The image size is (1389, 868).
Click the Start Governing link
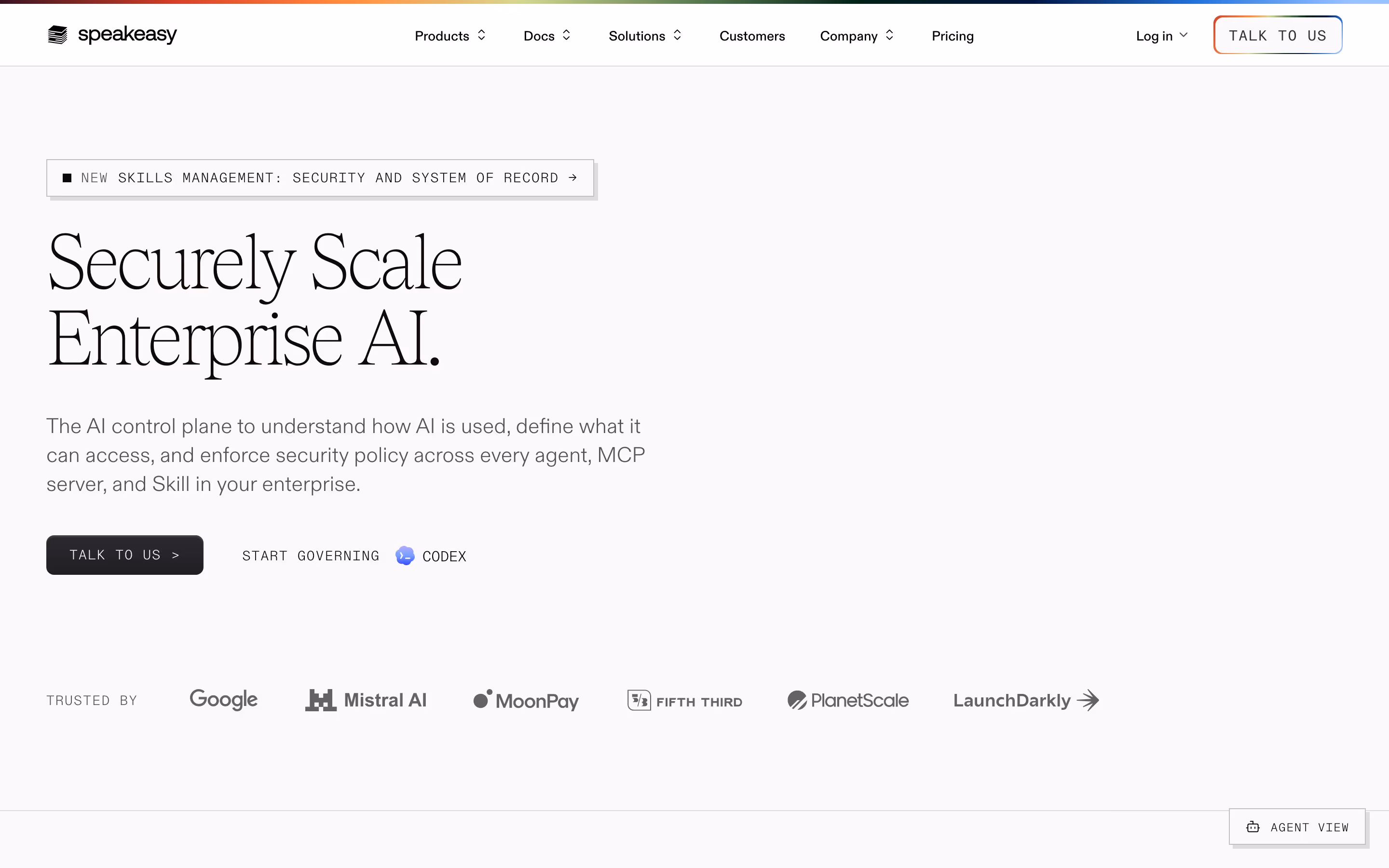pyautogui.click(x=354, y=556)
